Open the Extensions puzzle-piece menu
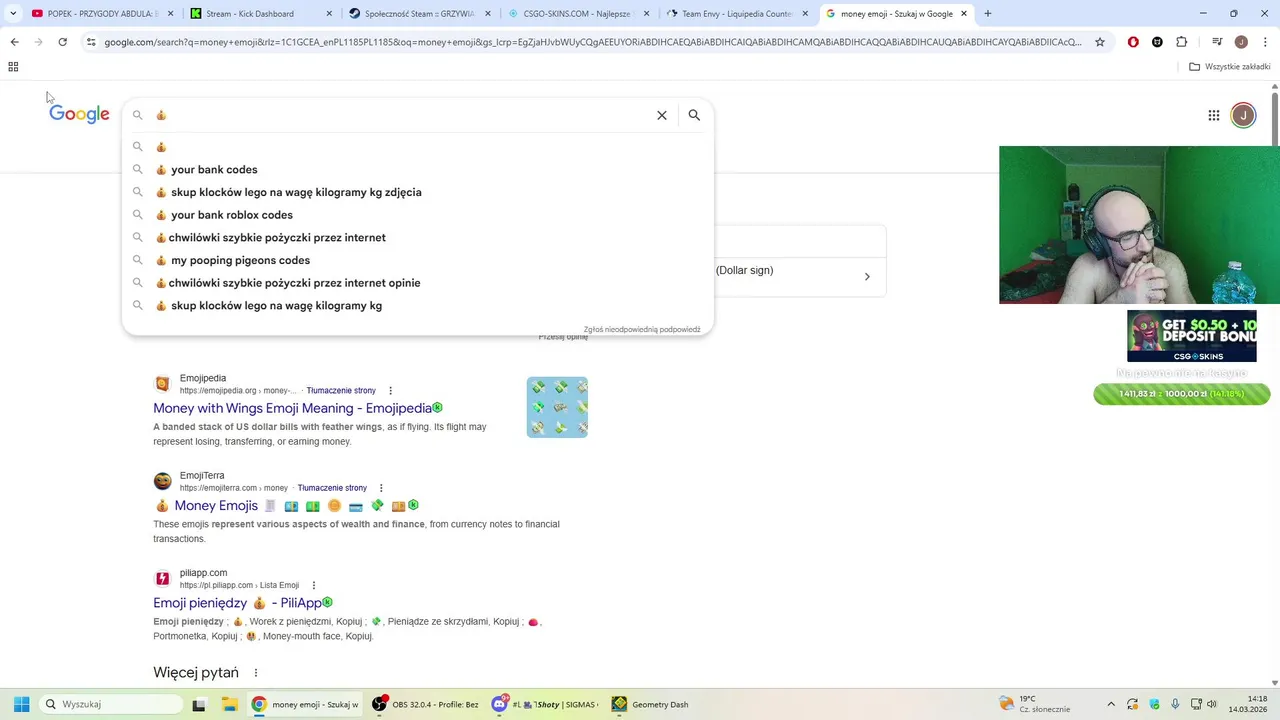 [x=1181, y=42]
